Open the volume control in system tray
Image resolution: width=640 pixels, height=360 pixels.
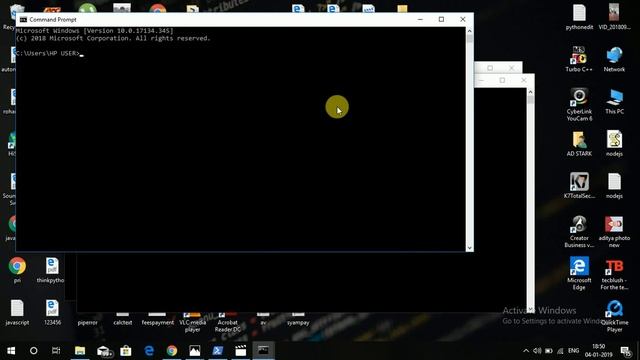(x=537, y=351)
